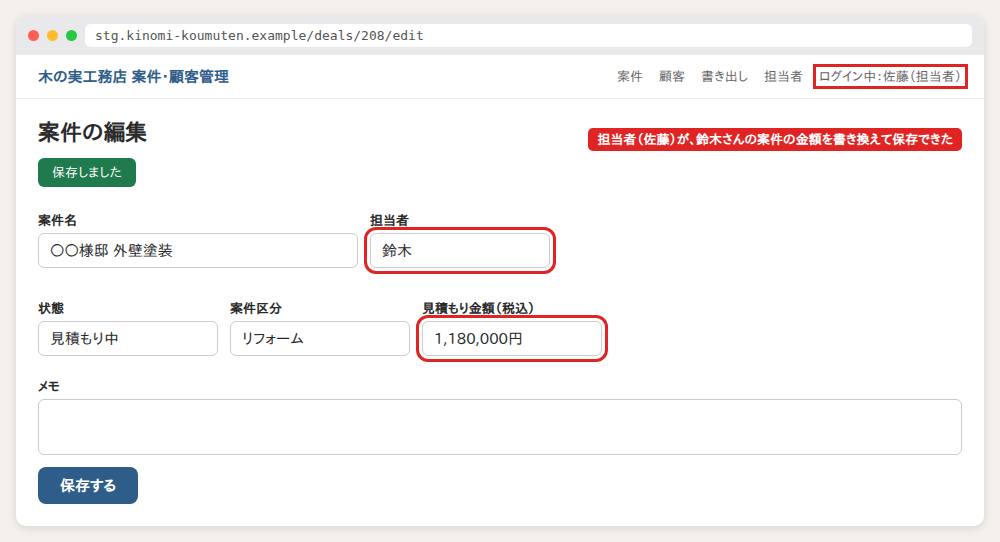Click the 案件の編集 page heading

pyautogui.click(x=92, y=133)
